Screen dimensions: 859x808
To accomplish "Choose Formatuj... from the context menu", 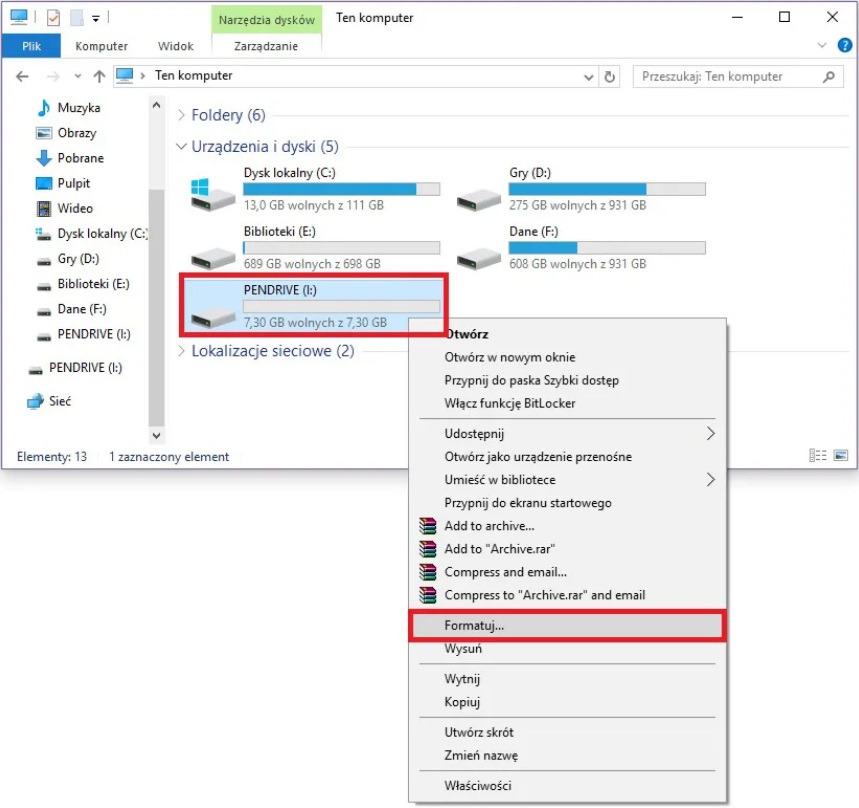I will point(474,626).
